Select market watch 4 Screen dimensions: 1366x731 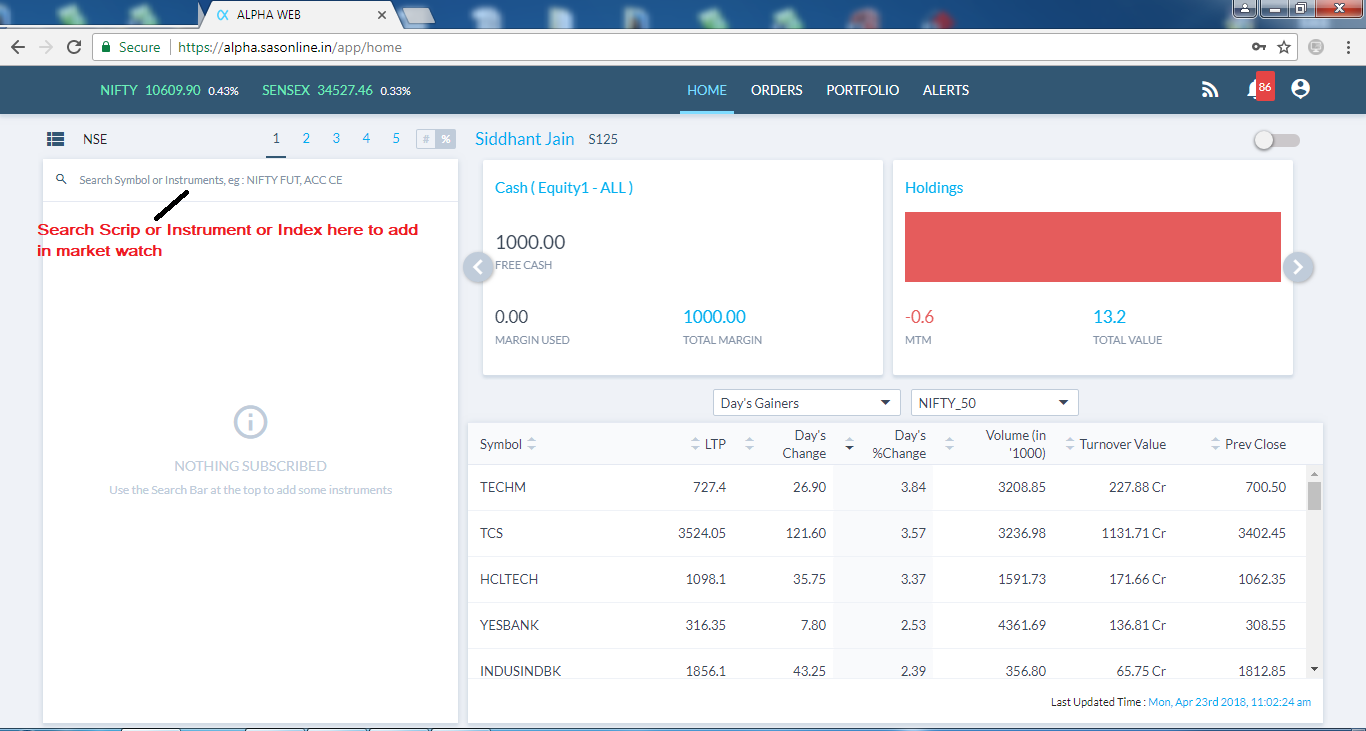click(366, 139)
